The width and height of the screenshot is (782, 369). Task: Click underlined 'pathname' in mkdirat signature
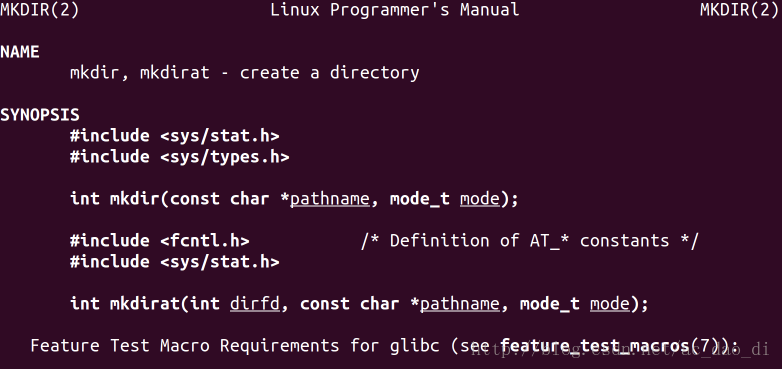pos(460,304)
